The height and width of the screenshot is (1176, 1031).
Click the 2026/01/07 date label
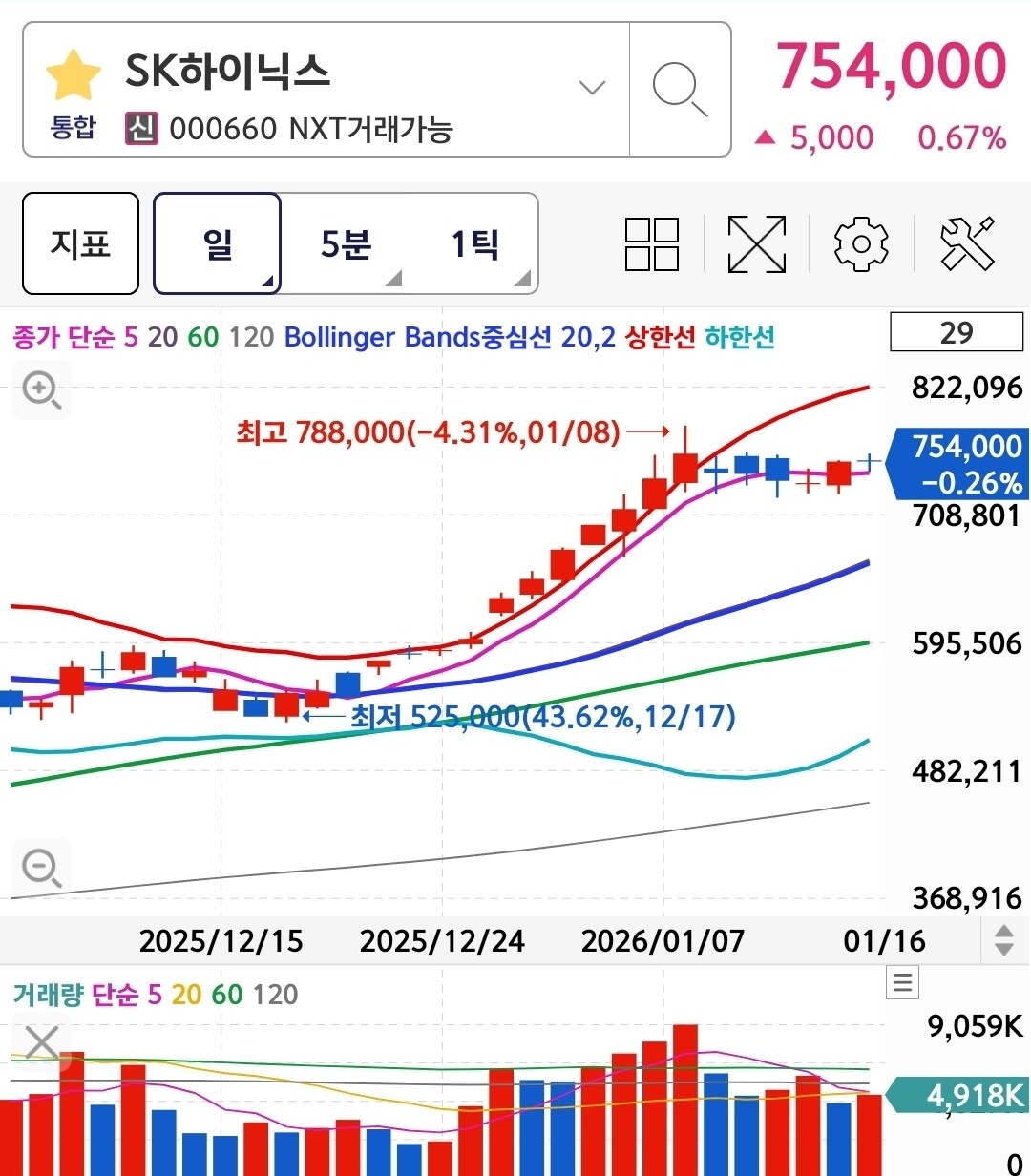pos(663,941)
